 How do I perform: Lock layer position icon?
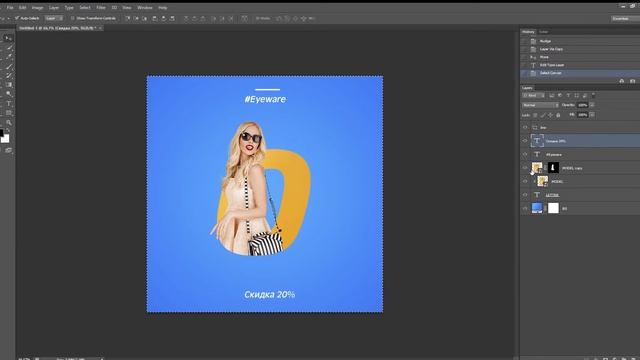pos(551,115)
